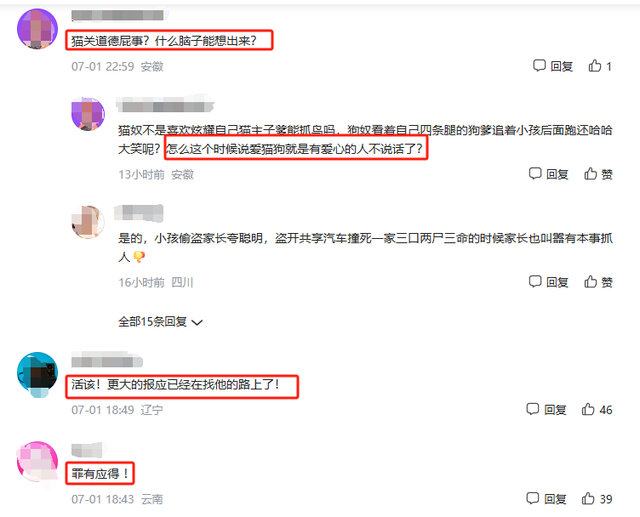
Task: Click 回复 on the 13小时前 reply
Action: [558, 174]
